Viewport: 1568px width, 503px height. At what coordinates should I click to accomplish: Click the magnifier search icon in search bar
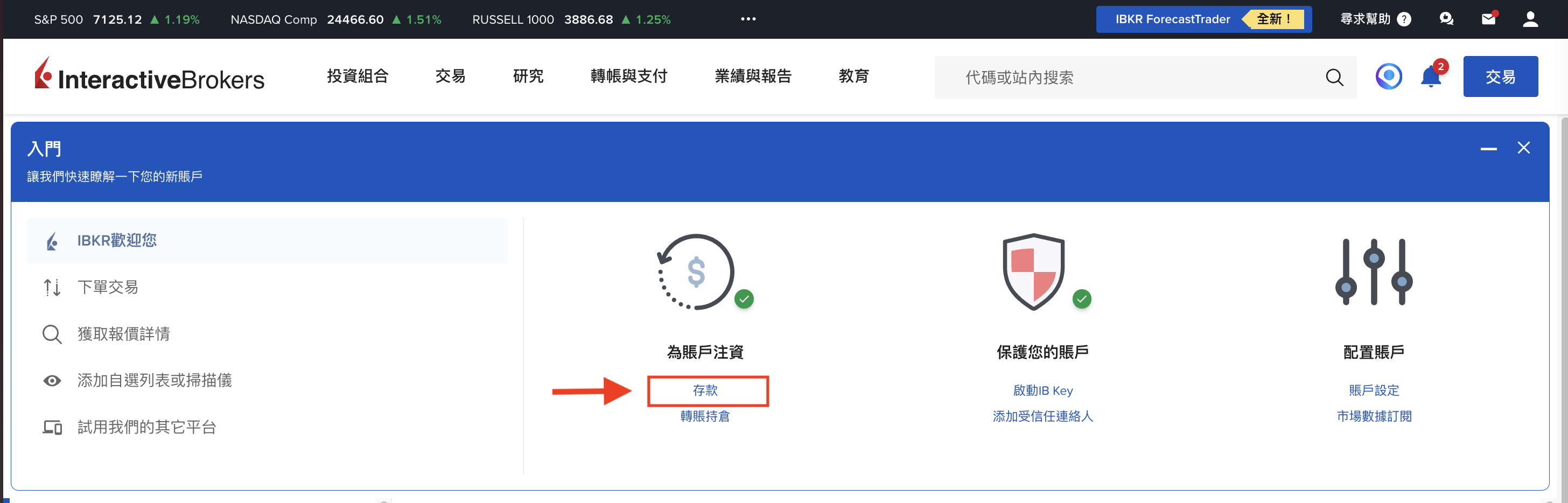click(1334, 78)
